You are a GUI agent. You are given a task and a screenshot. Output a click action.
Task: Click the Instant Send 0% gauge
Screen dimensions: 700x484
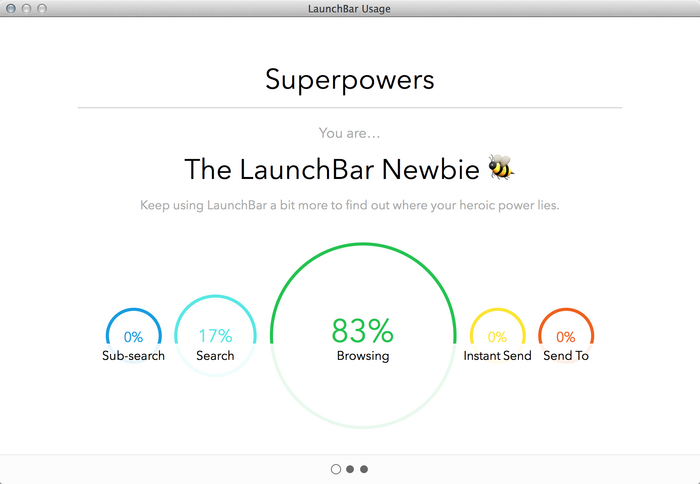[x=497, y=337]
